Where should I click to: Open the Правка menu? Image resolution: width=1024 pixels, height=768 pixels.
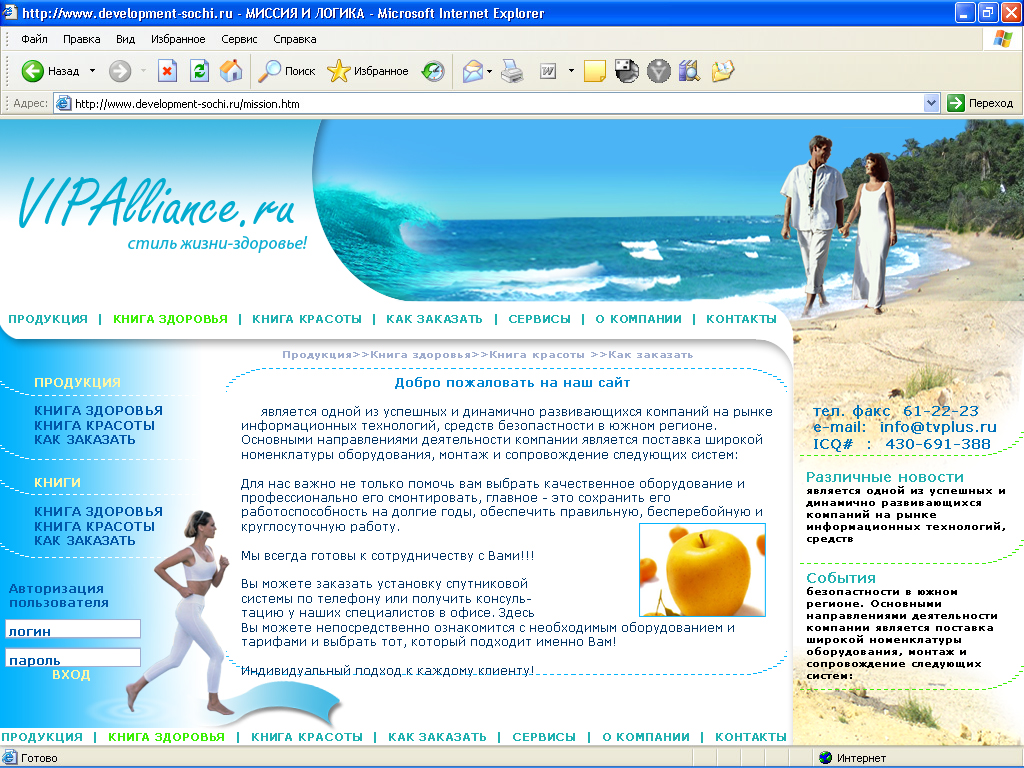(x=82, y=39)
